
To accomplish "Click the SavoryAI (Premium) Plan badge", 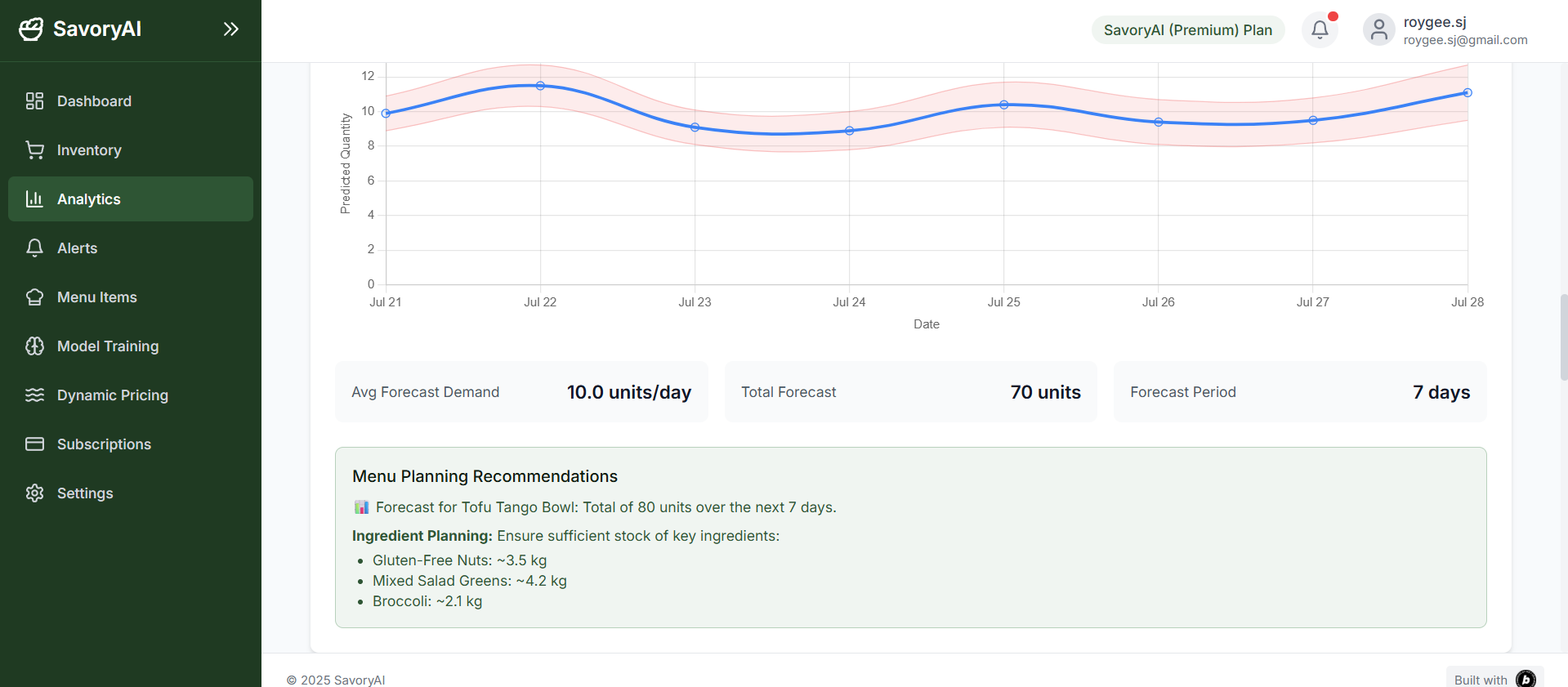I will [x=1188, y=30].
